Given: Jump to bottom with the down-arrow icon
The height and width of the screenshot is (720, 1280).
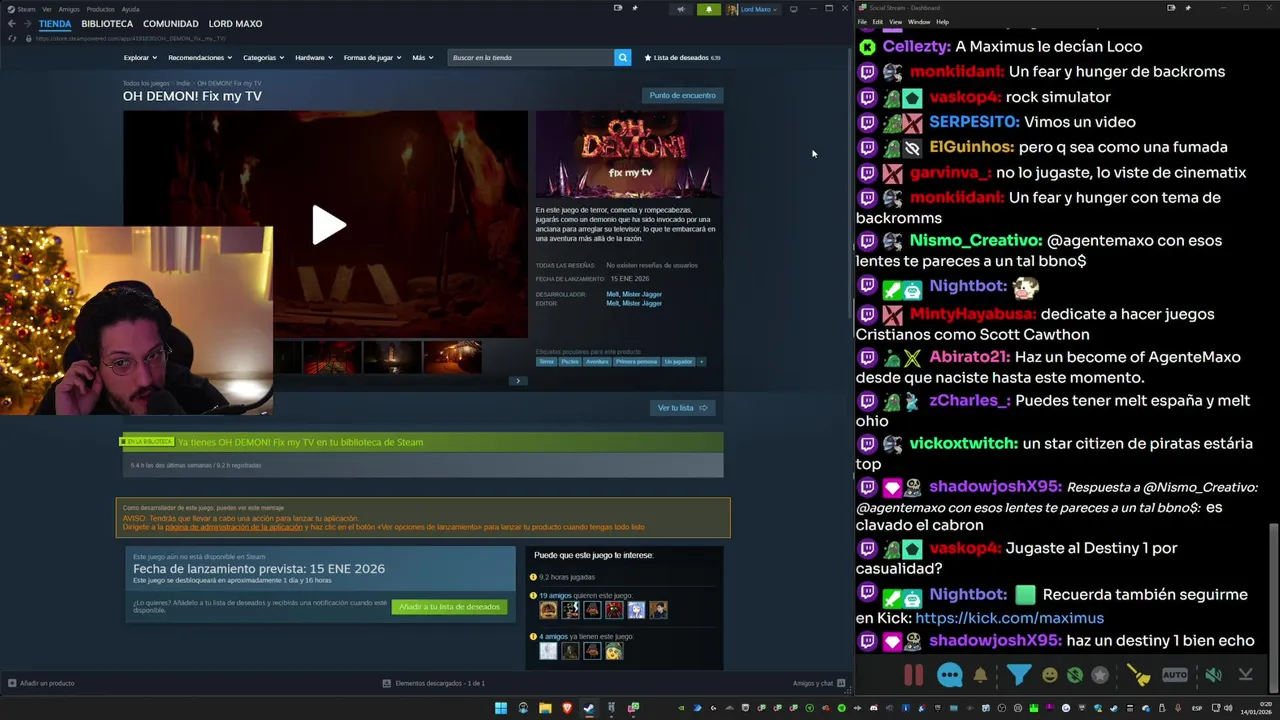Looking at the screenshot, I should [x=1245, y=675].
